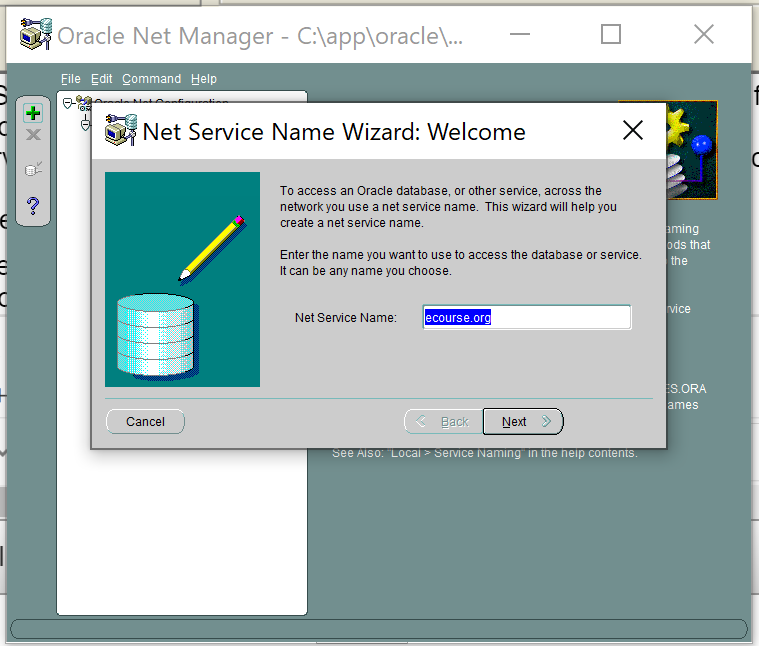Open the Edit menu
The width and height of the screenshot is (759, 646).
point(101,79)
